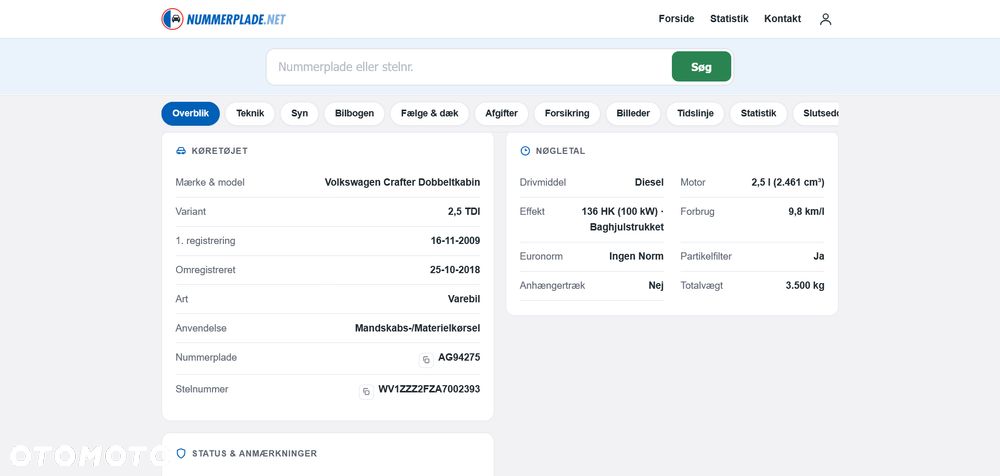Click the clock icon beside Nøgletal
This screenshot has height=476, width=1000.
(526, 151)
